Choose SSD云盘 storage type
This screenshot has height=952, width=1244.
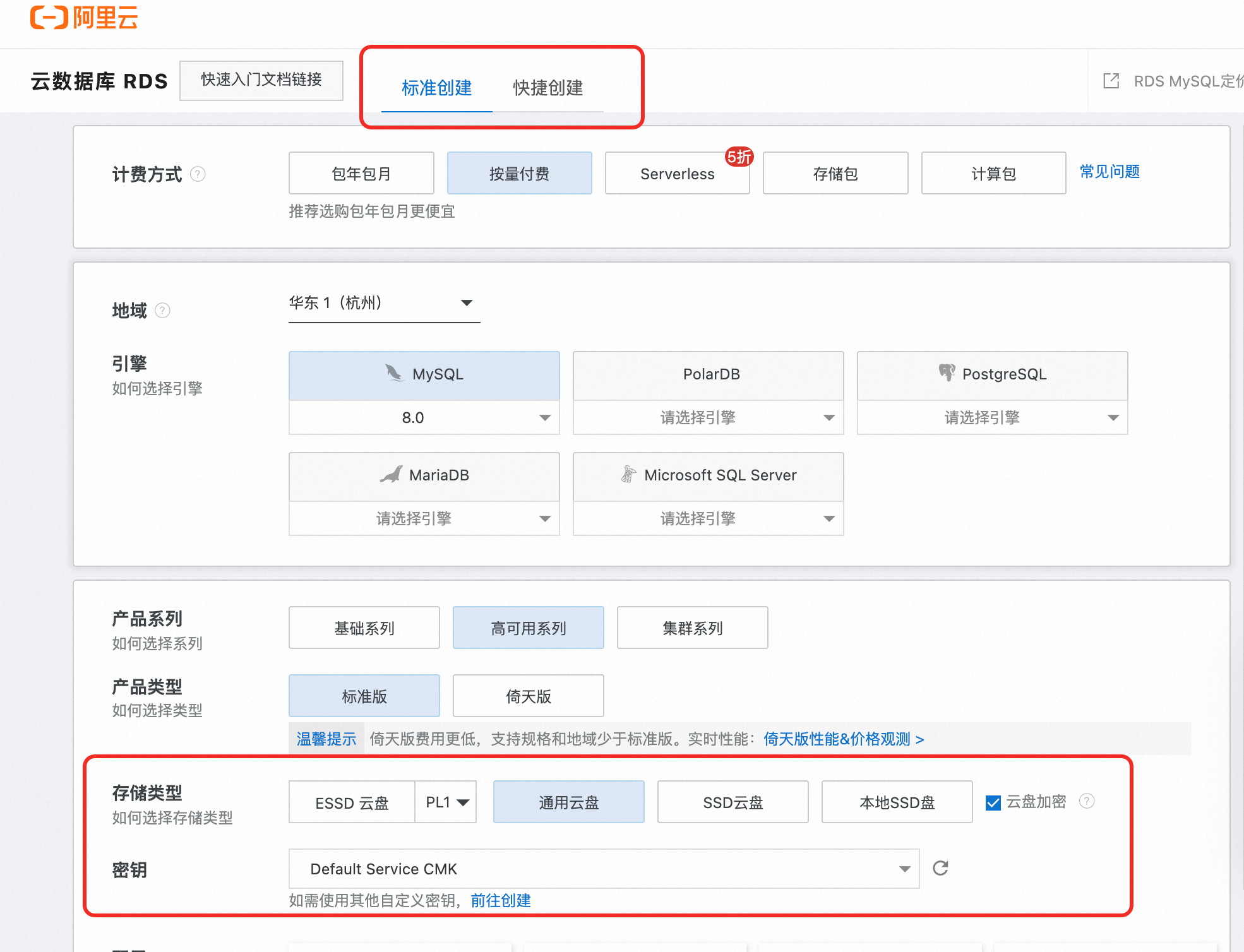[733, 802]
